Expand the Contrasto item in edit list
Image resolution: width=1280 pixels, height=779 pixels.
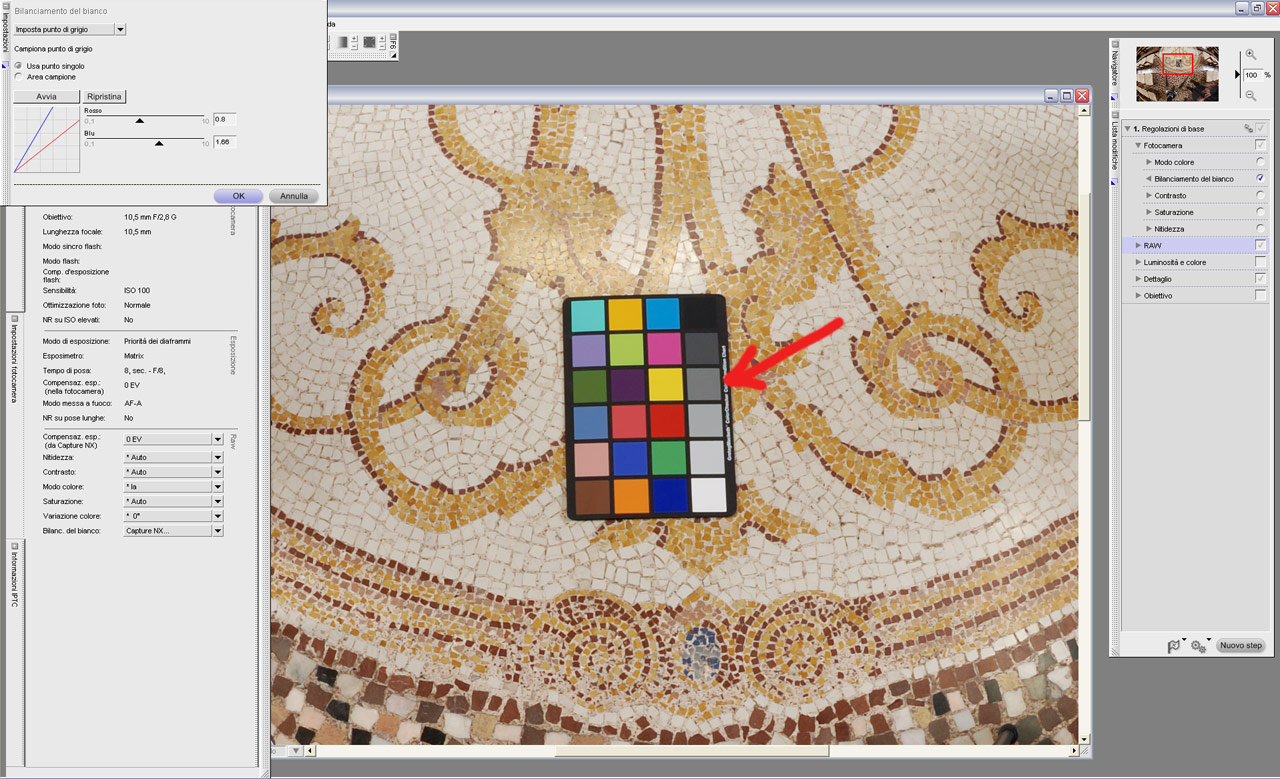1149,196
